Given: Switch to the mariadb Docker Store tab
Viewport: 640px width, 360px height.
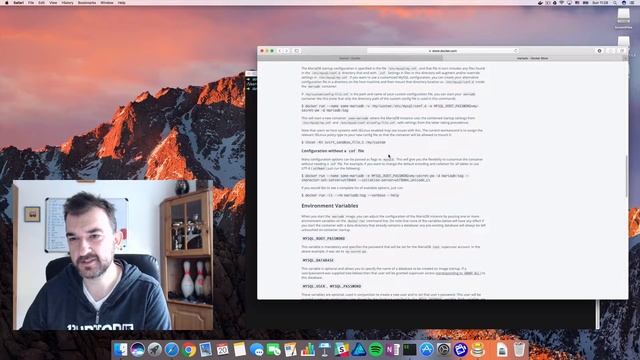Looking at the screenshot, I should pos(533,58).
